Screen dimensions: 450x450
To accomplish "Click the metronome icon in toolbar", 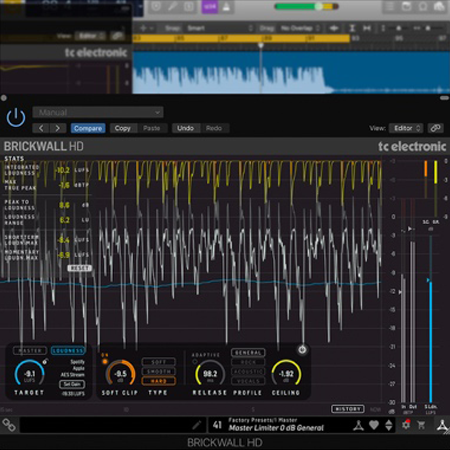I will [226, 7].
